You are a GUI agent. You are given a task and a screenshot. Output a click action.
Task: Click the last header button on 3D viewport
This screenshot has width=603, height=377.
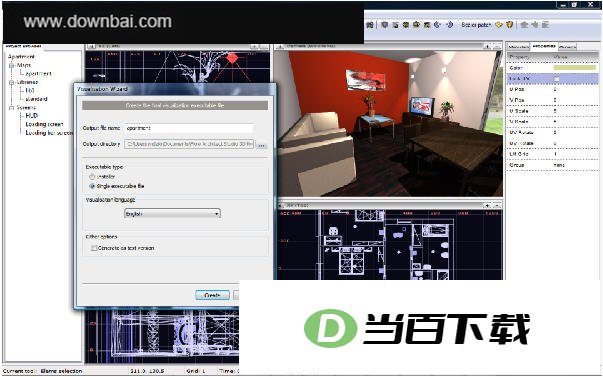497,46
